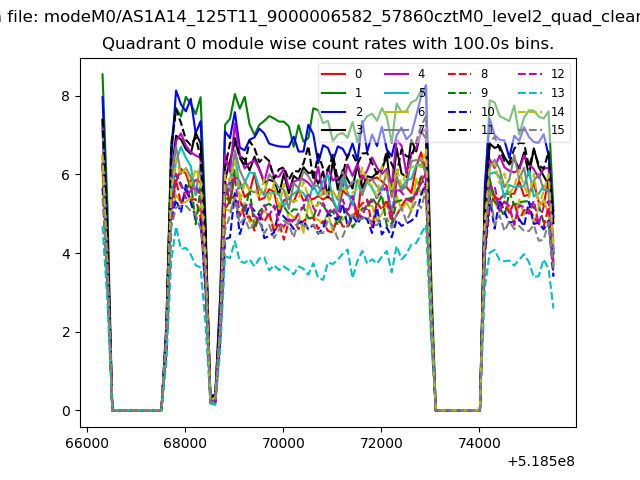The height and width of the screenshot is (480, 640).
Task: Select the dashed magenta legend entry 12
Action: 541,74
